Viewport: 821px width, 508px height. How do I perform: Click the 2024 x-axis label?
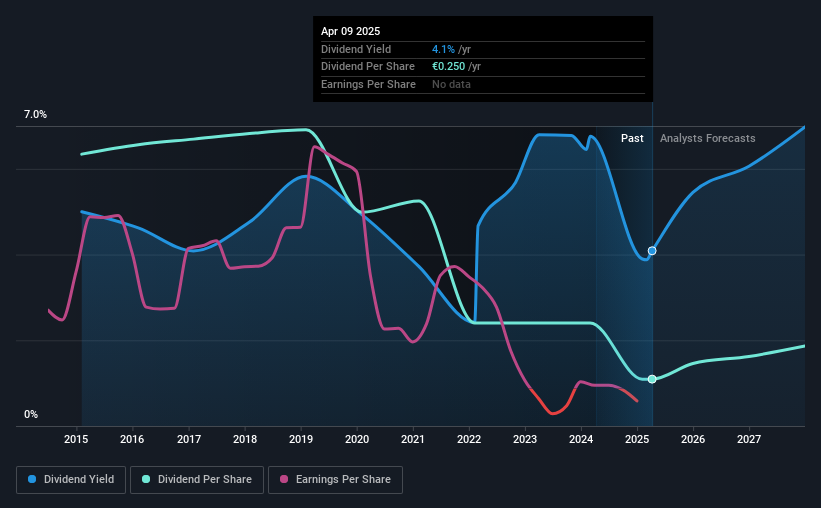pyautogui.click(x=581, y=439)
